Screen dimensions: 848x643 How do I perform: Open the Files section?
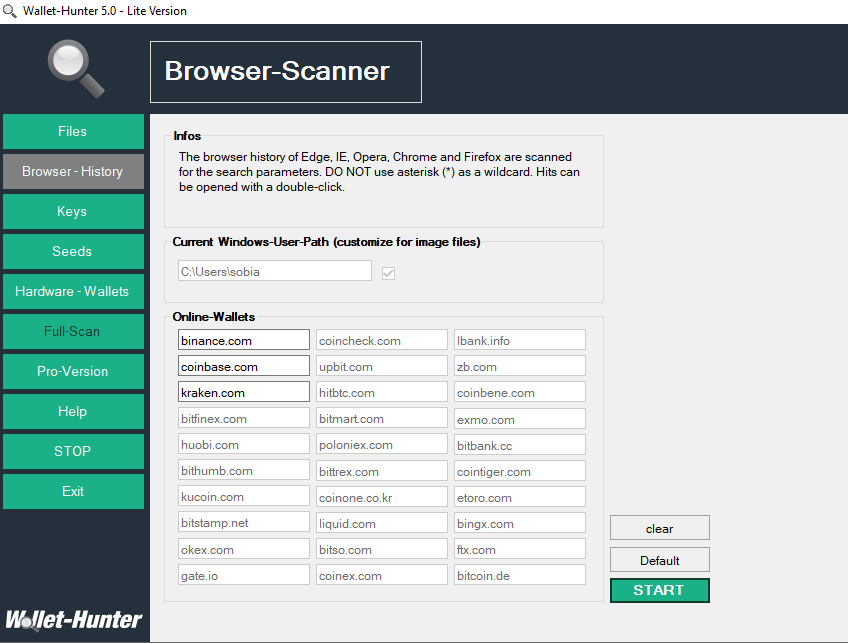74,131
